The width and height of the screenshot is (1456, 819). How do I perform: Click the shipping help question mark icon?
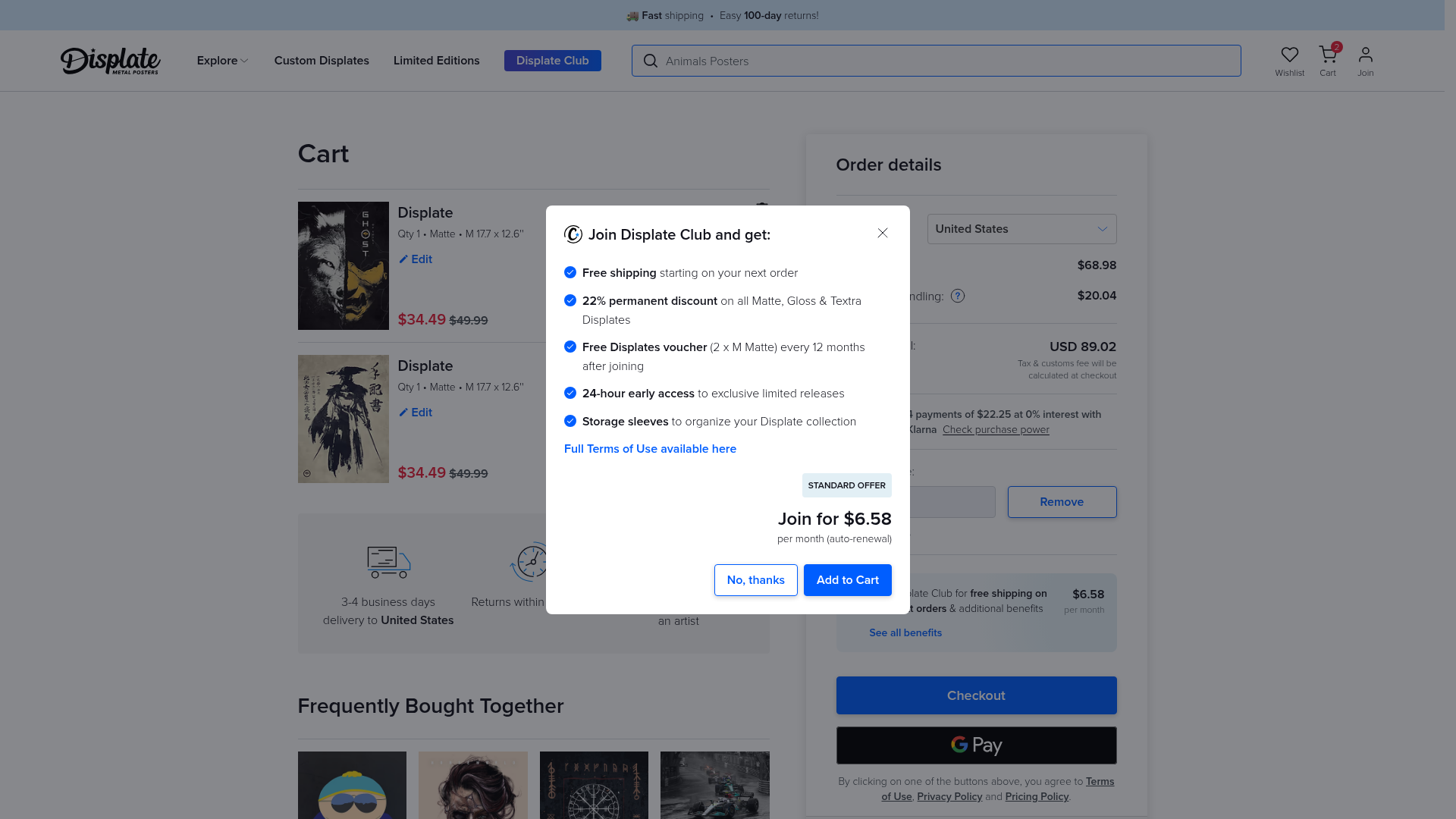coord(958,296)
